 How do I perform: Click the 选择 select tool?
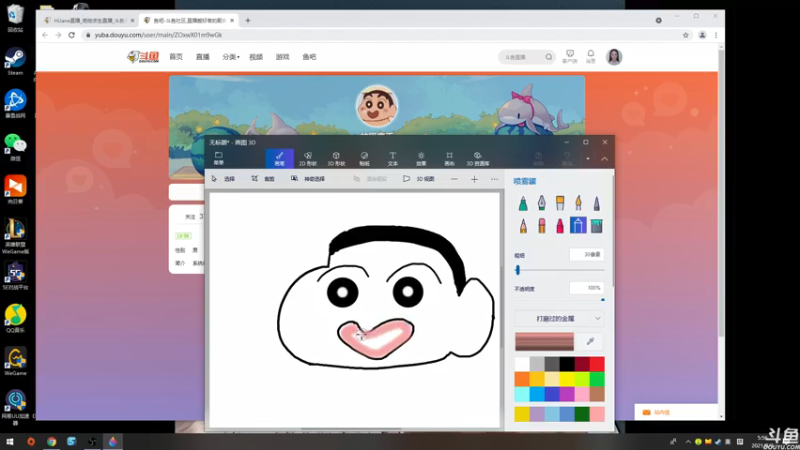point(223,179)
